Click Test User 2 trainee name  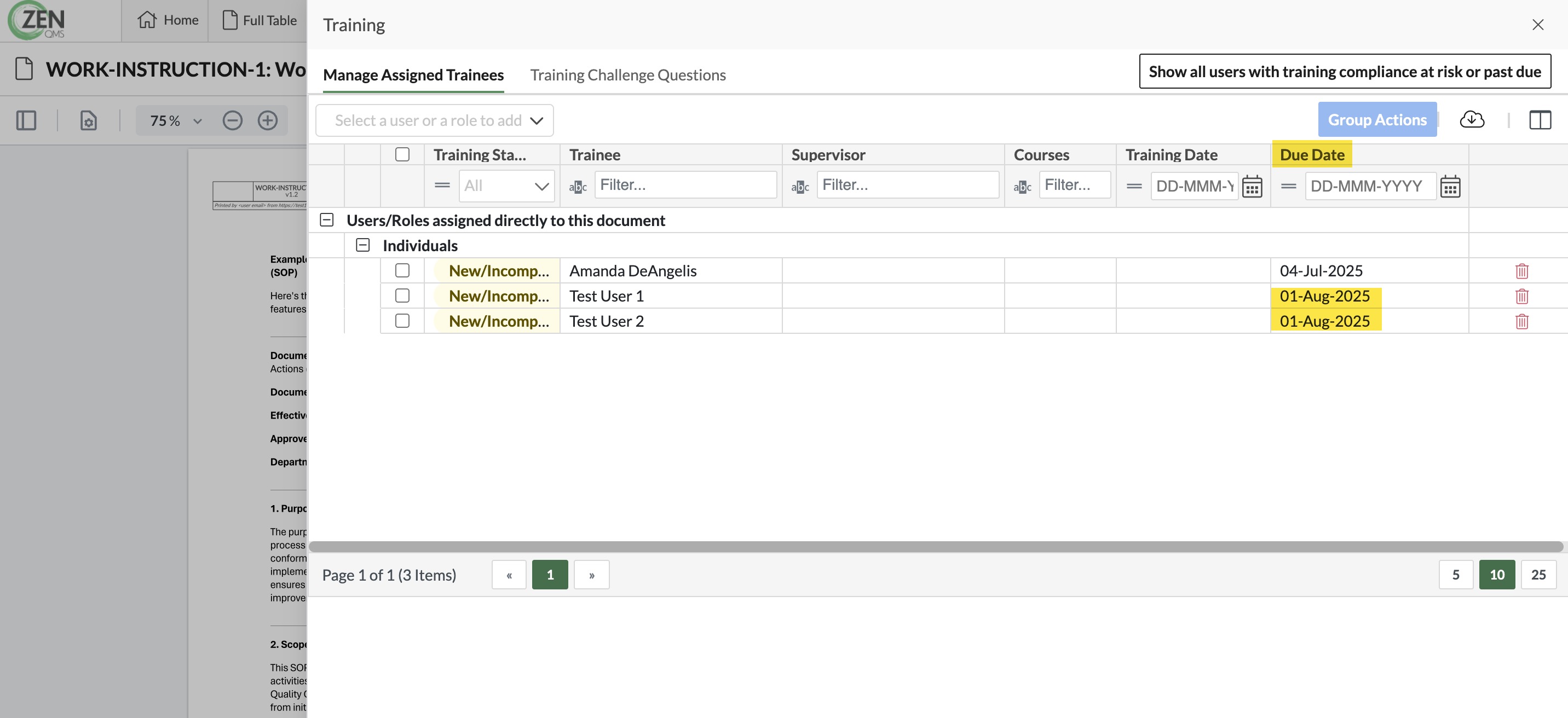[x=606, y=321]
